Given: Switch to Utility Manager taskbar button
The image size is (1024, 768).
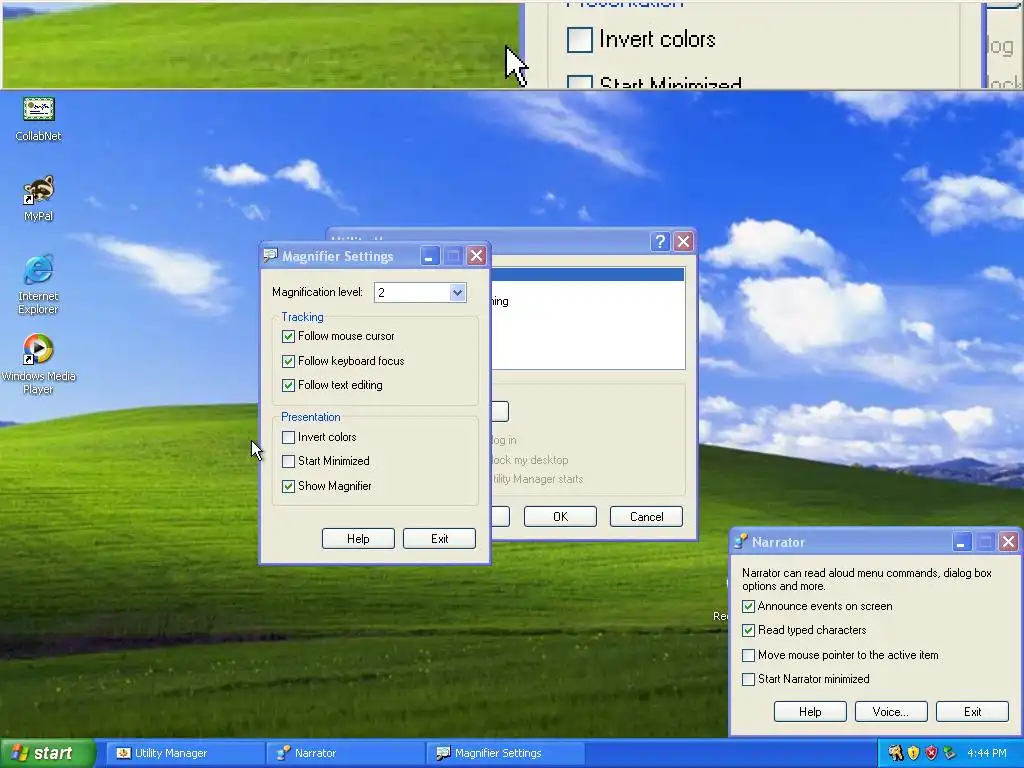Looking at the screenshot, I should (186, 753).
